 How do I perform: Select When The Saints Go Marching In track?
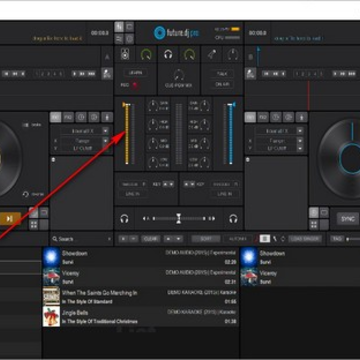click(x=140, y=297)
